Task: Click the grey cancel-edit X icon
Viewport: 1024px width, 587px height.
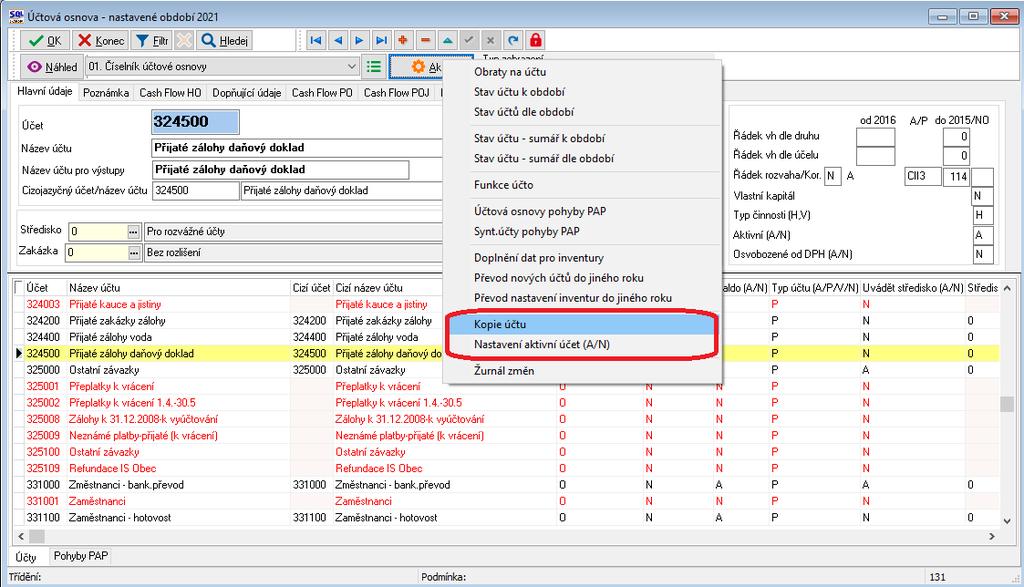Action: (491, 40)
